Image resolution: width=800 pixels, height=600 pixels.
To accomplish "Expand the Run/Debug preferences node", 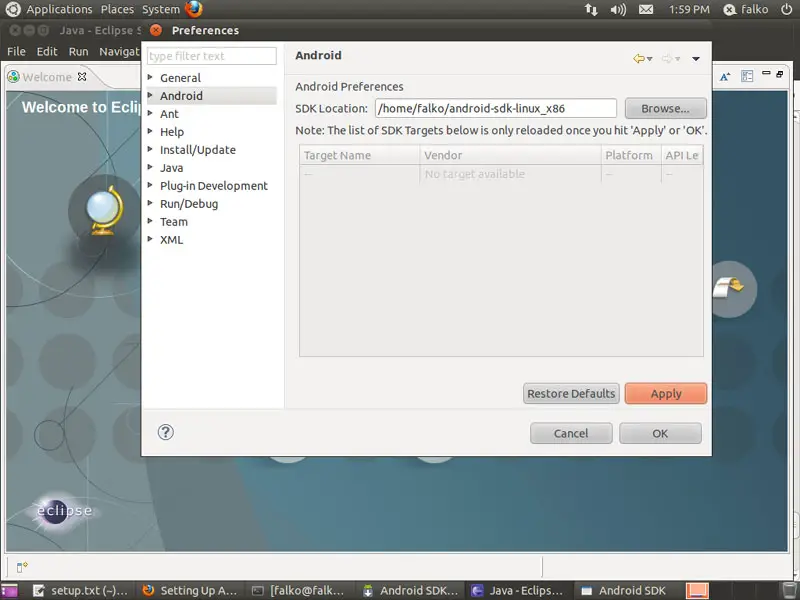I will click(x=150, y=203).
